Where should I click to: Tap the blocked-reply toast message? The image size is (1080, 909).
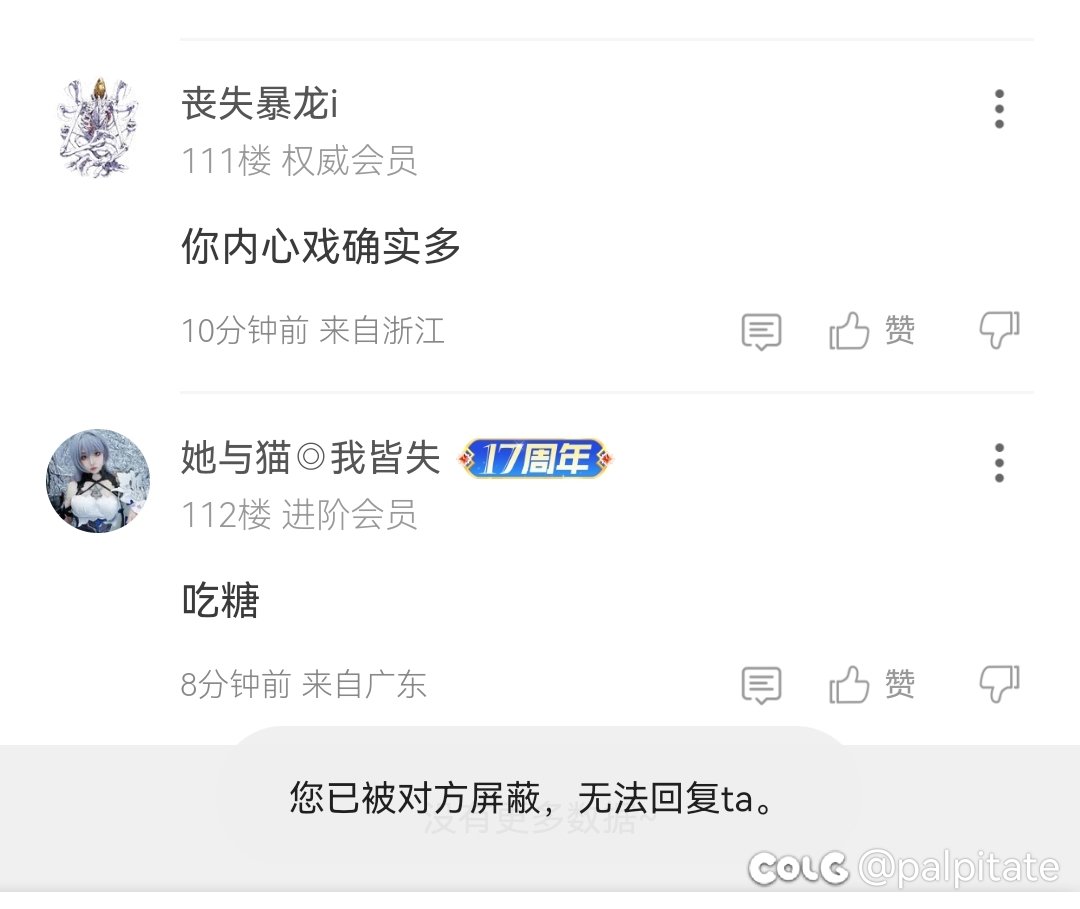pyautogui.click(x=532, y=799)
